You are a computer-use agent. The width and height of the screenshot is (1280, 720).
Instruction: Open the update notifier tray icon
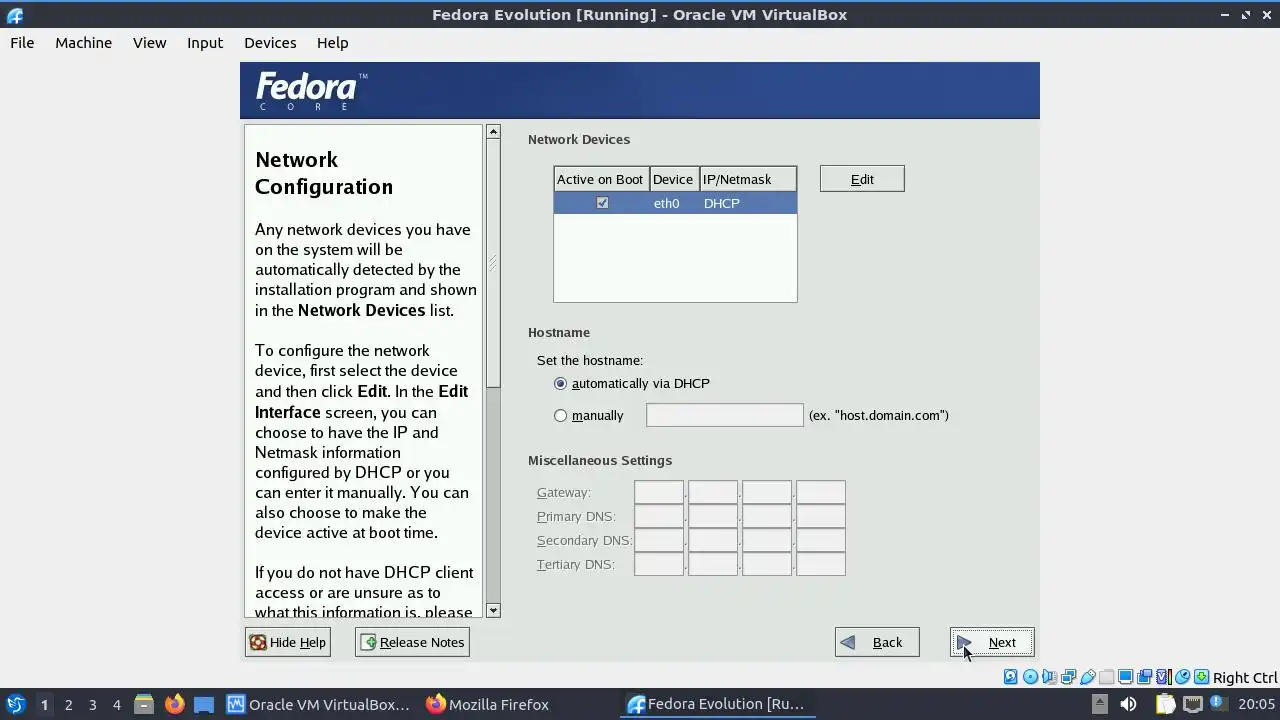1220,704
